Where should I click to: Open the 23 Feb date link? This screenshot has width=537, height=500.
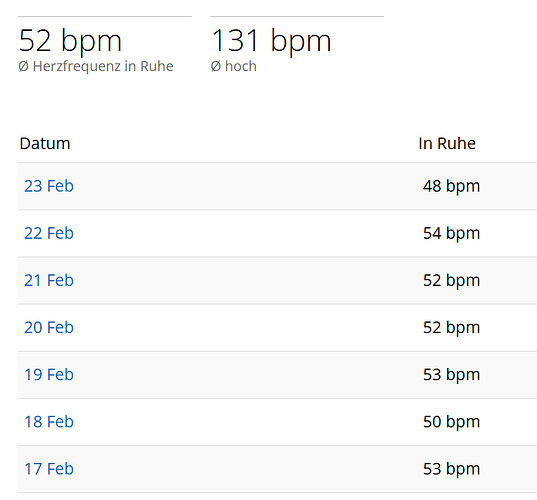point(49,186)
